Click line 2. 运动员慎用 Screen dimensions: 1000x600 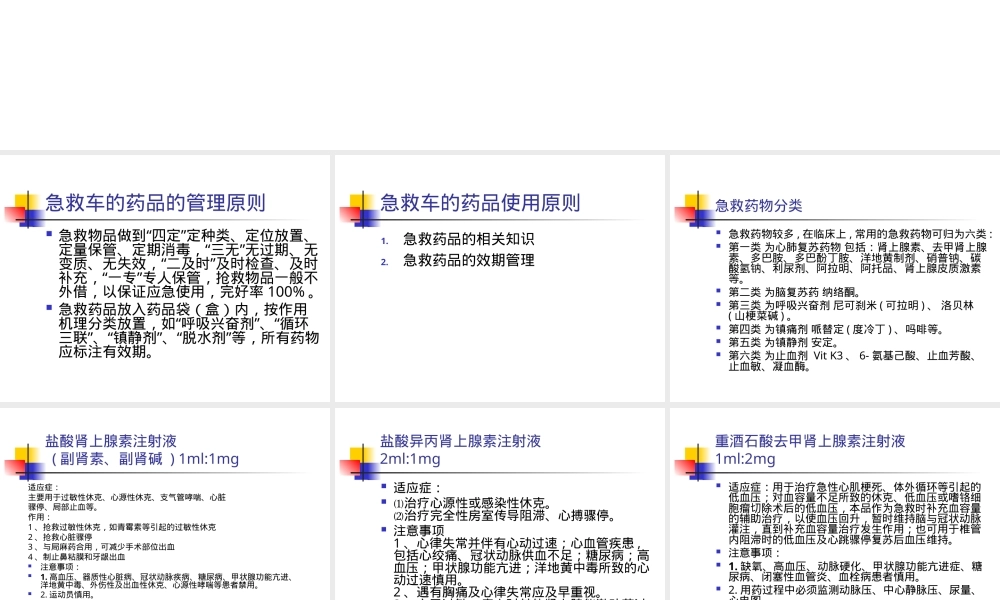(67, 594)
